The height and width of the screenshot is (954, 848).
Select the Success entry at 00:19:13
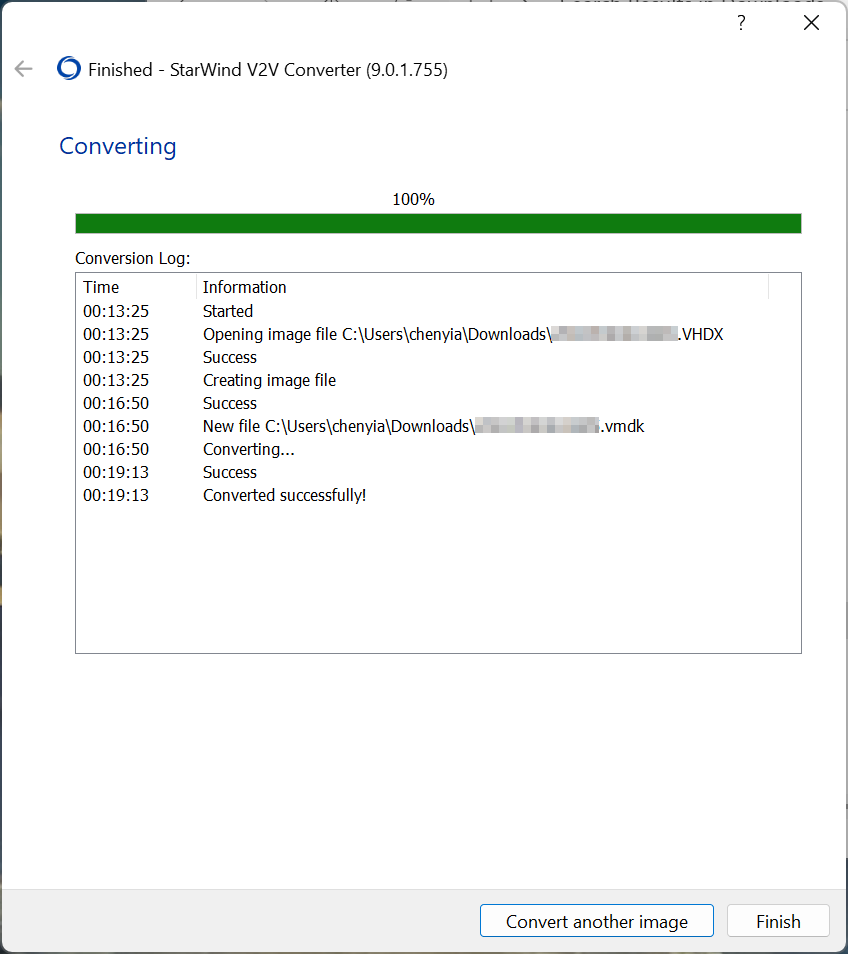438,472
